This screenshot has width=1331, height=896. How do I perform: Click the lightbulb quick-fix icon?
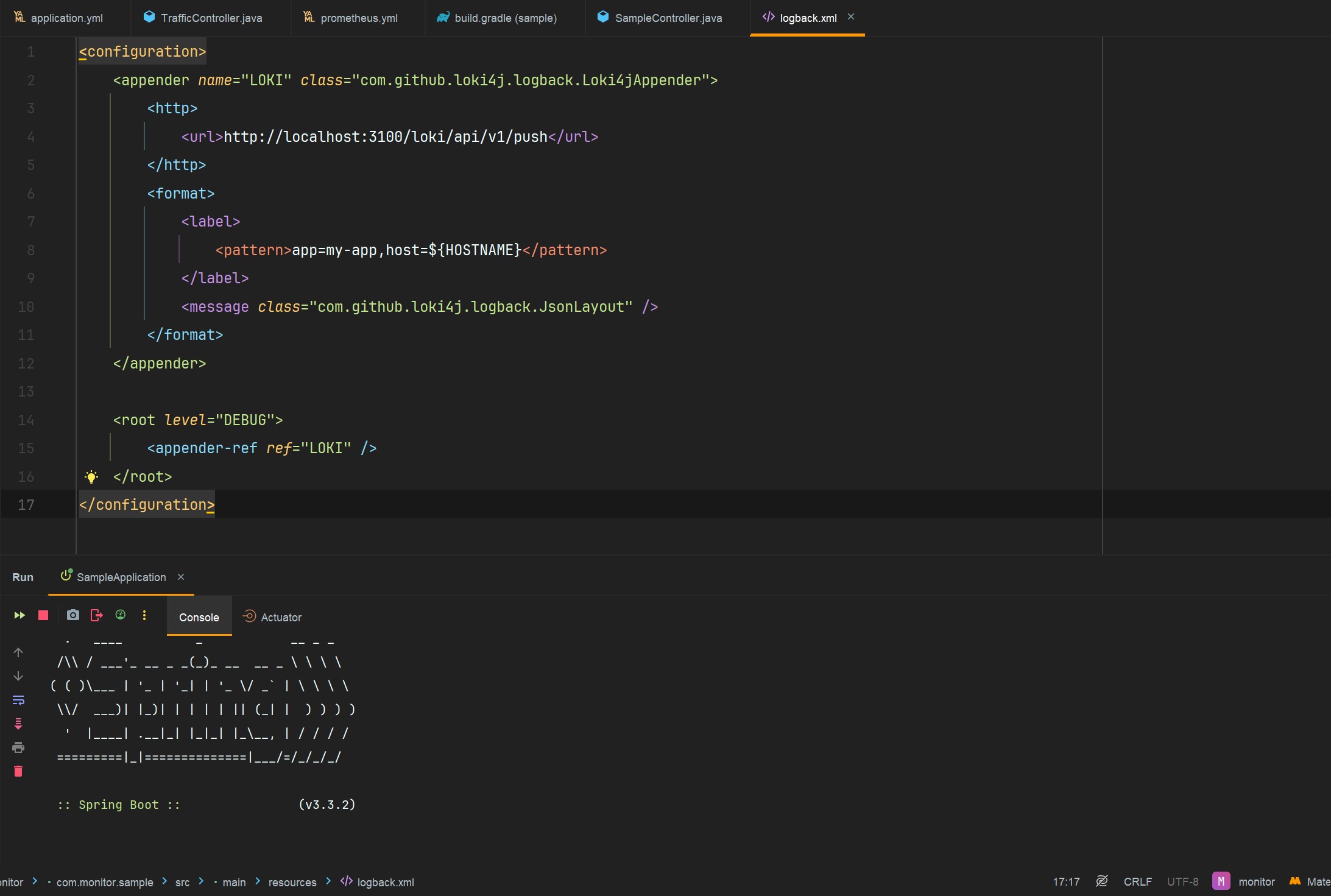point(91,477)
